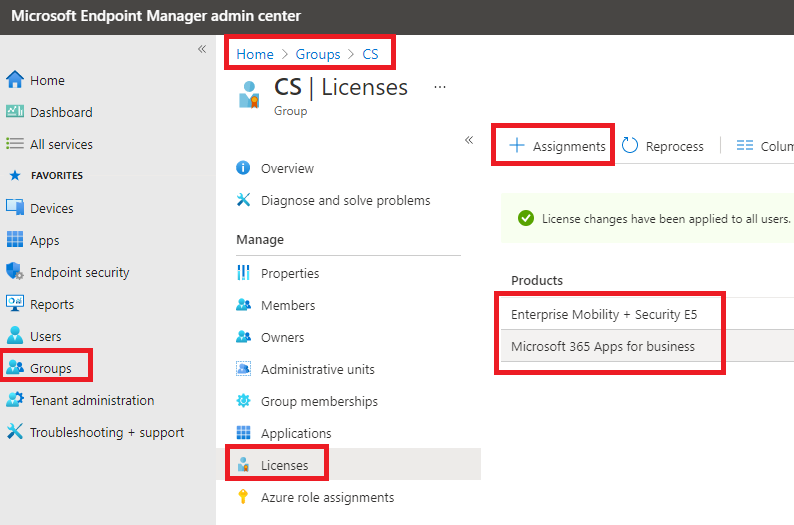Click the Endpoint security shield icon
Screen dimensions: 794x525
coord(15,271)
